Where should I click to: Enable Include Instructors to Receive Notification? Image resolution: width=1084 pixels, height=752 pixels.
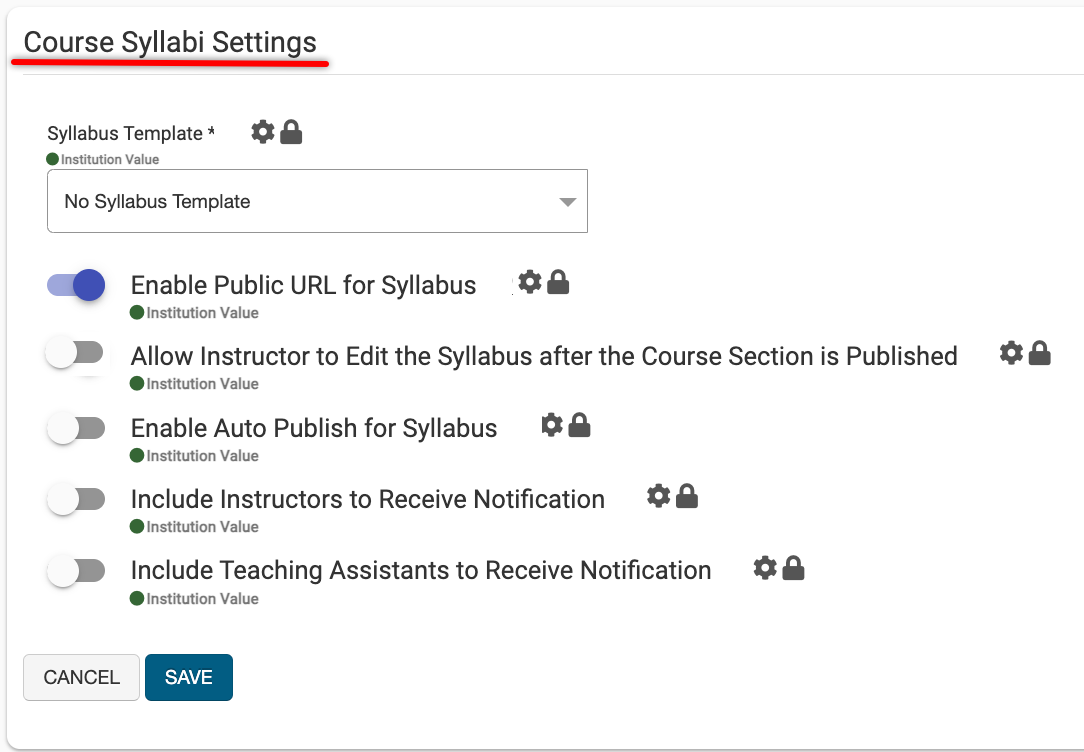pyautogui.click(x=76, y=499)
